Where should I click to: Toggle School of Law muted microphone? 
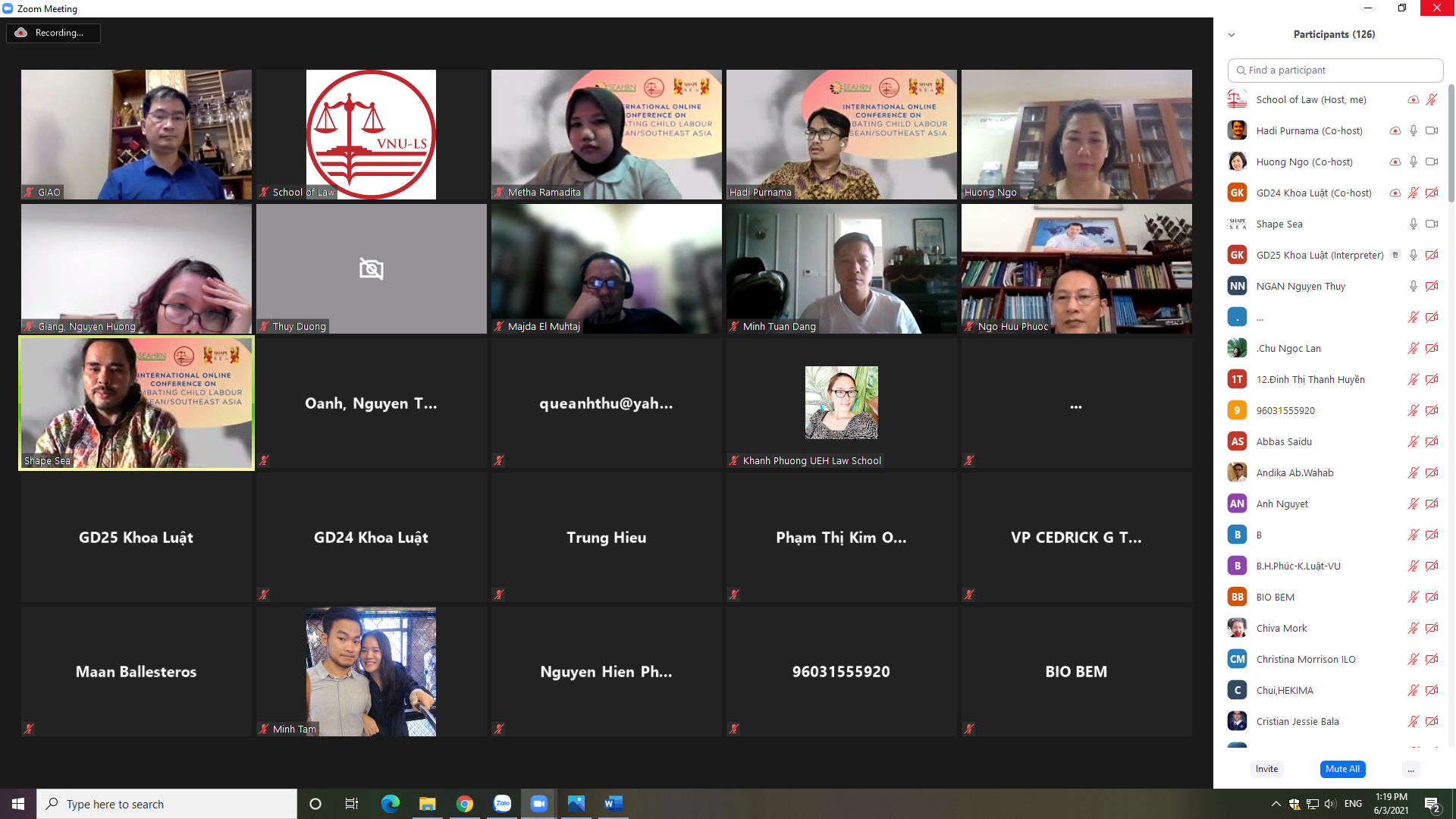tap(1432, 99)
